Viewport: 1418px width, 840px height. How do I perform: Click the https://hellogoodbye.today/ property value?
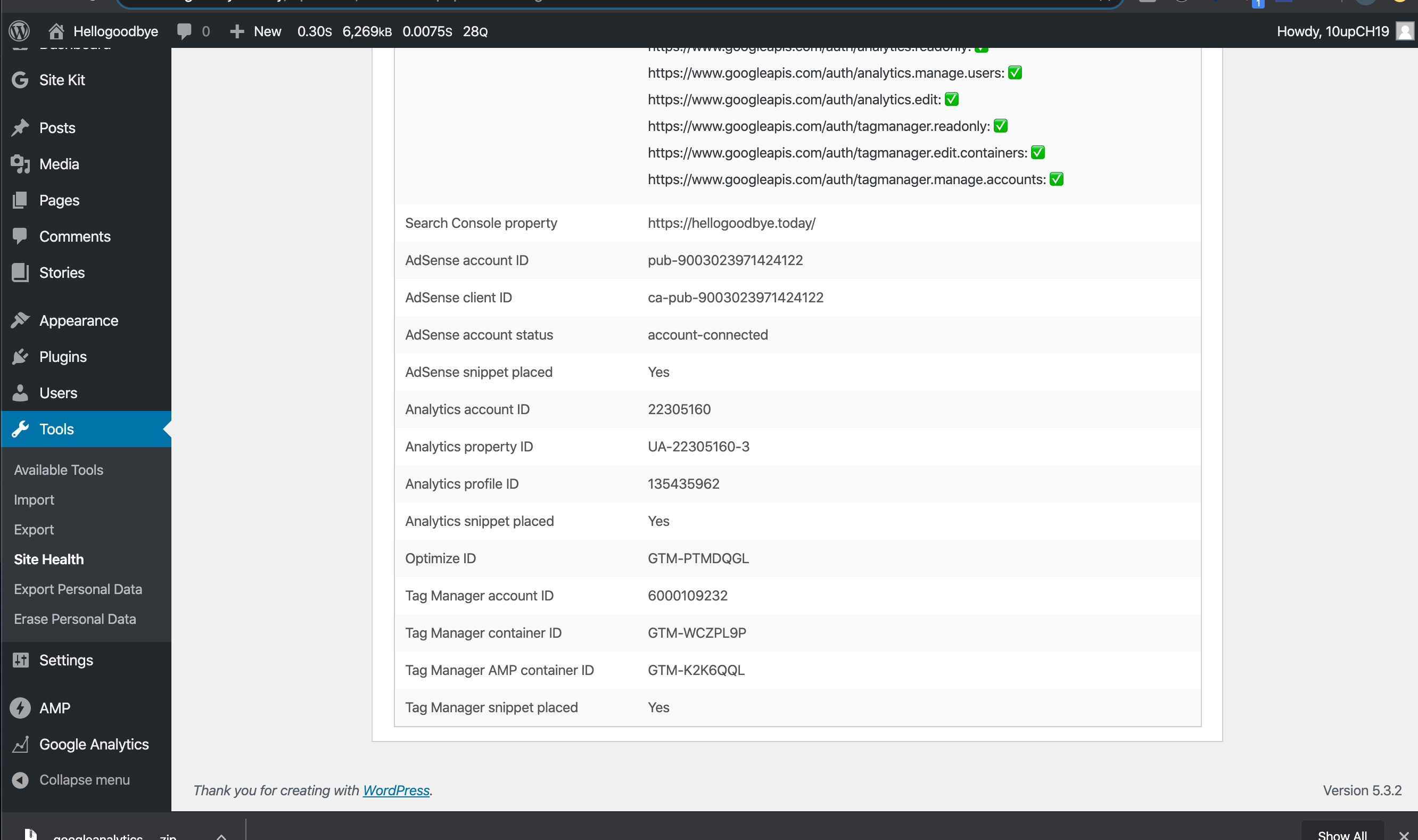731,223
